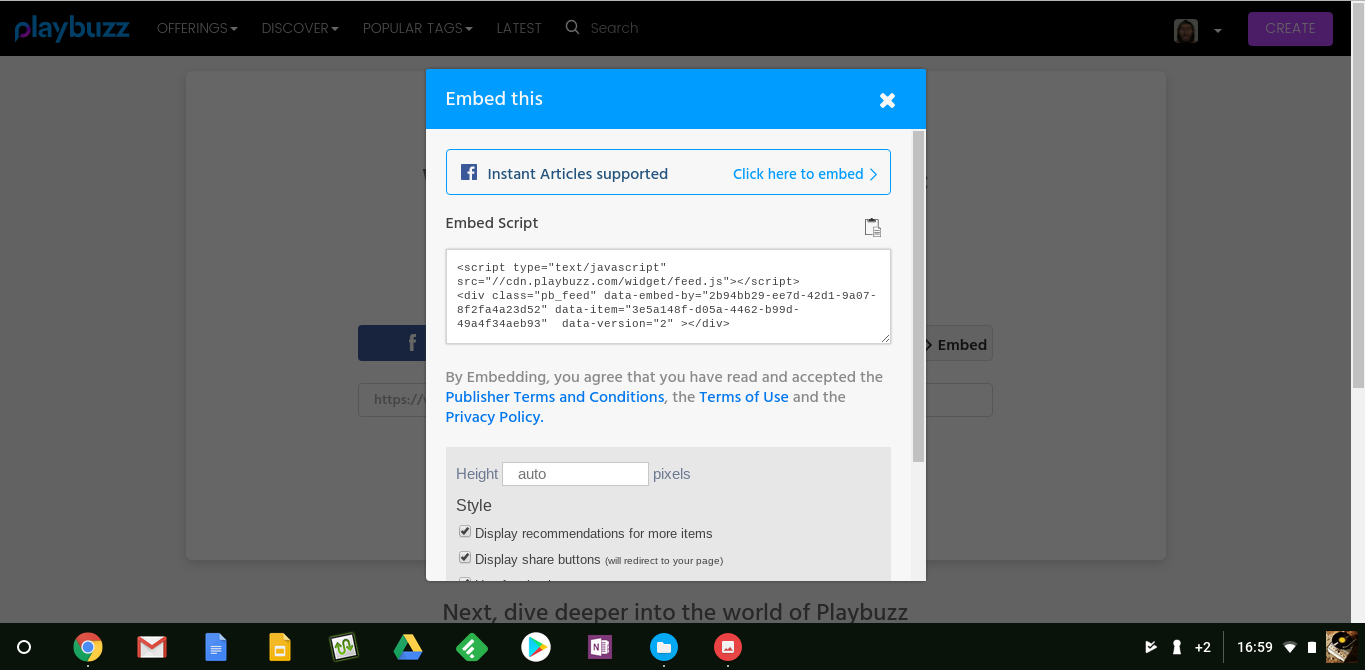Click the Wi-Fi status icon
The image size is (1365, 670).
point(1290,647)
